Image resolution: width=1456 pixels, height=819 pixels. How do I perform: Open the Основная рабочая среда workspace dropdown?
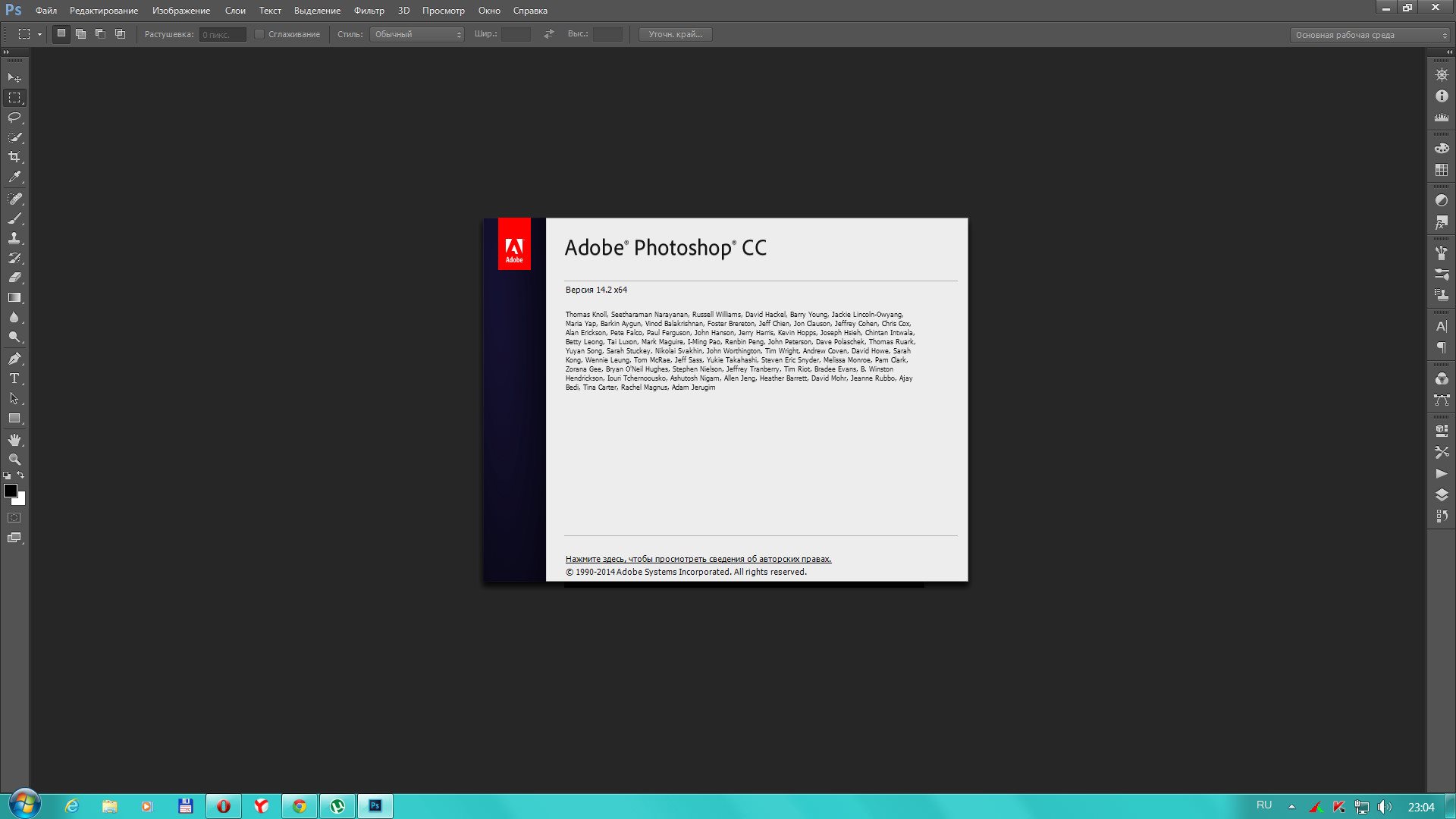(x=1370, y=35)
